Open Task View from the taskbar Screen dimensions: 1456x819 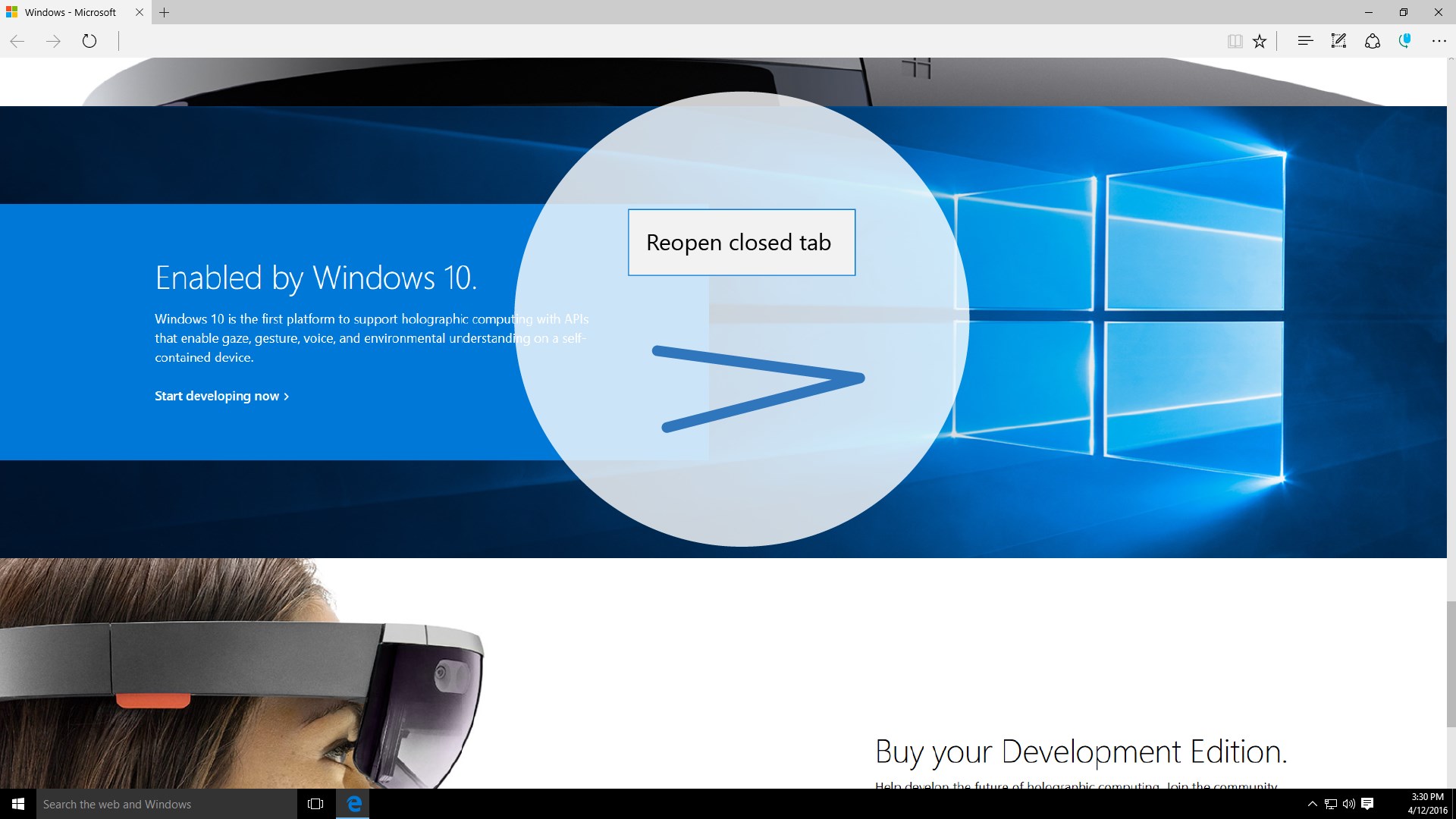[x=315, y=804]
